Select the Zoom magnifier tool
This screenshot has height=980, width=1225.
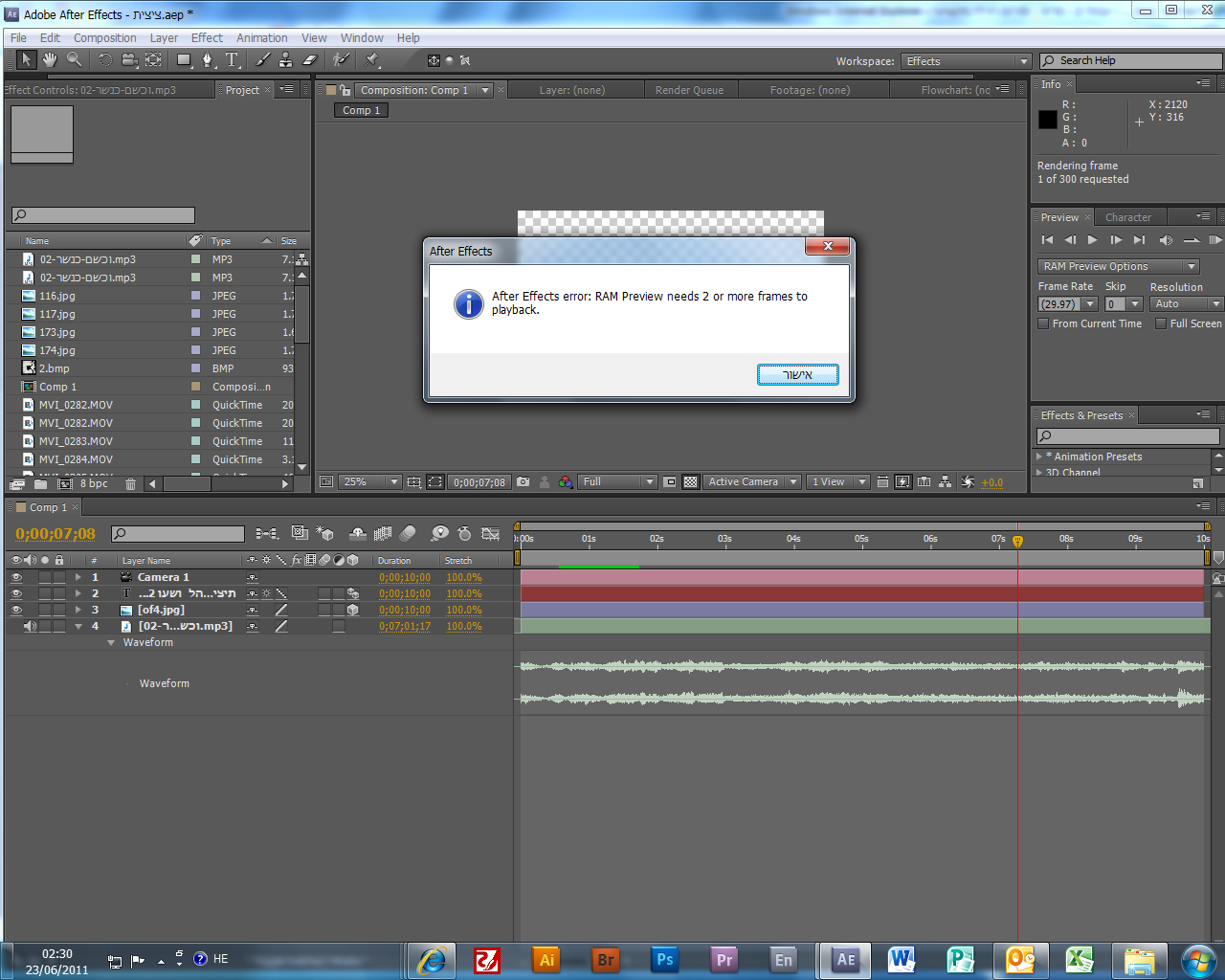(74, 60)
